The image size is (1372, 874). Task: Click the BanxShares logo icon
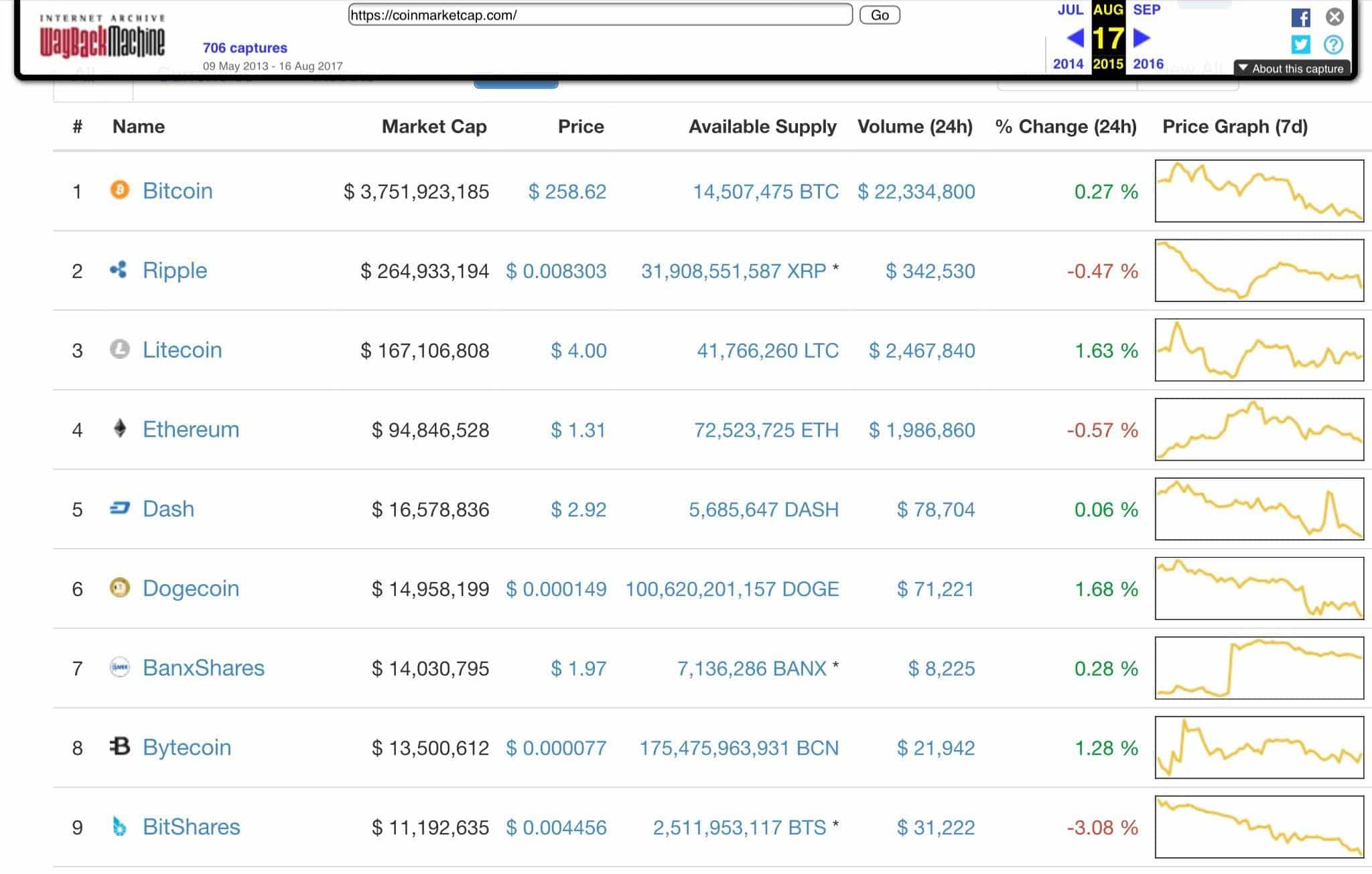(x=119, y=668)
